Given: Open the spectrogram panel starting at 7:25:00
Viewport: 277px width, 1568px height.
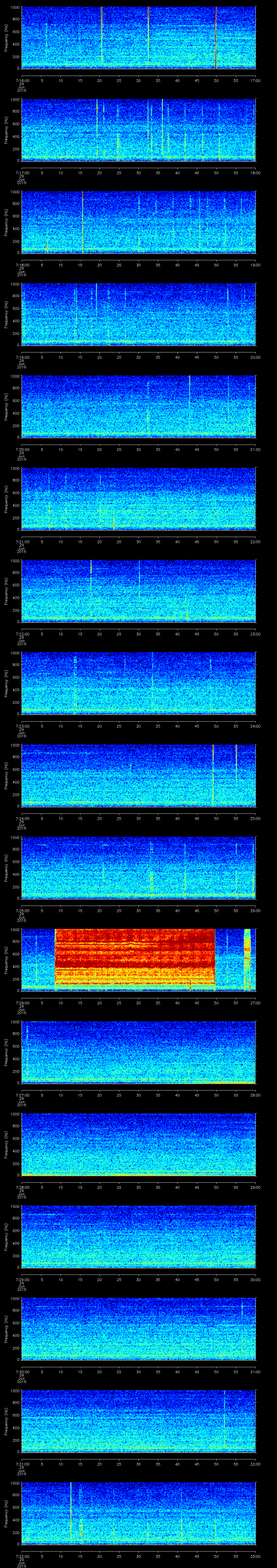Looking at the screenshot, I should (x=139, y=868).
